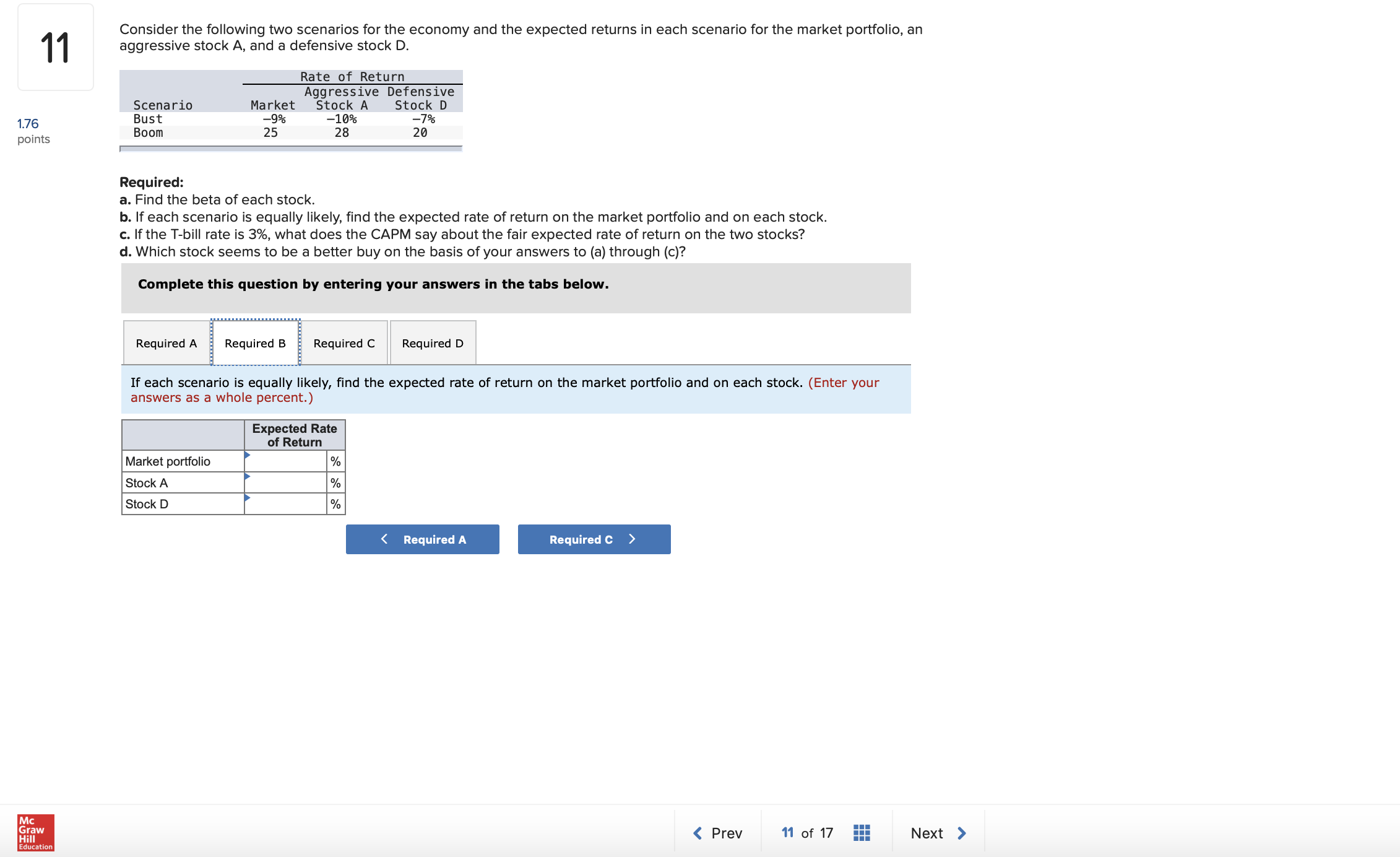The image size is (1400, 857).
Task: Open the Required D tab
Action: (x=433, y=343)
